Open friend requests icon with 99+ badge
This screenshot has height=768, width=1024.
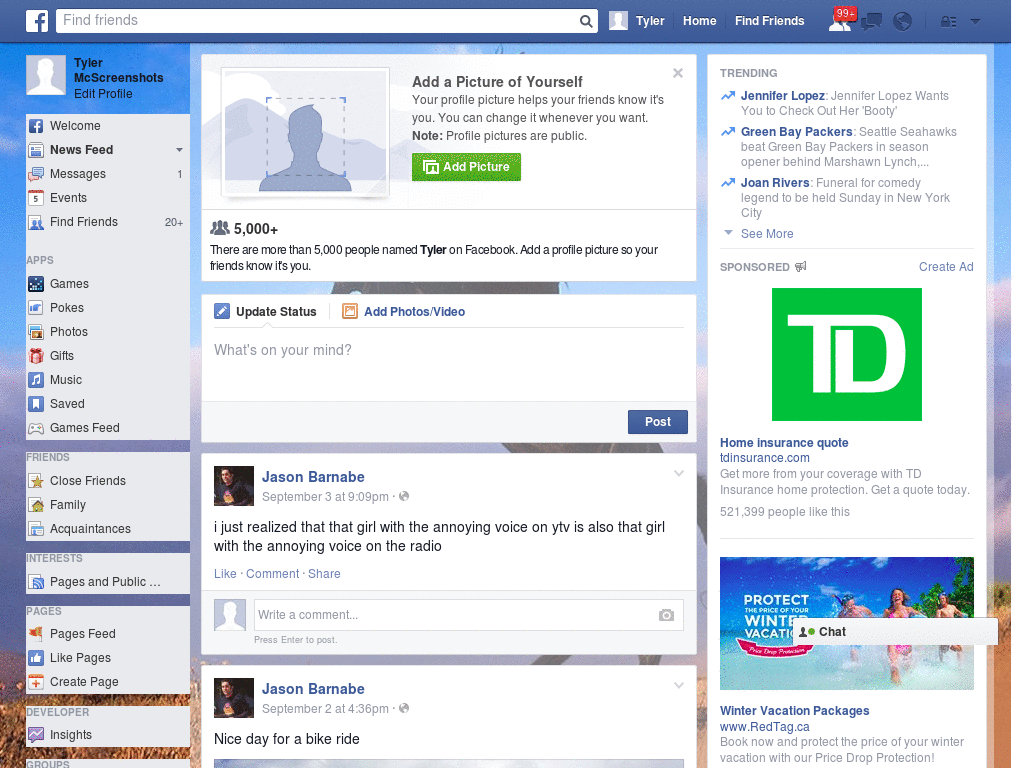coord(842,20)
